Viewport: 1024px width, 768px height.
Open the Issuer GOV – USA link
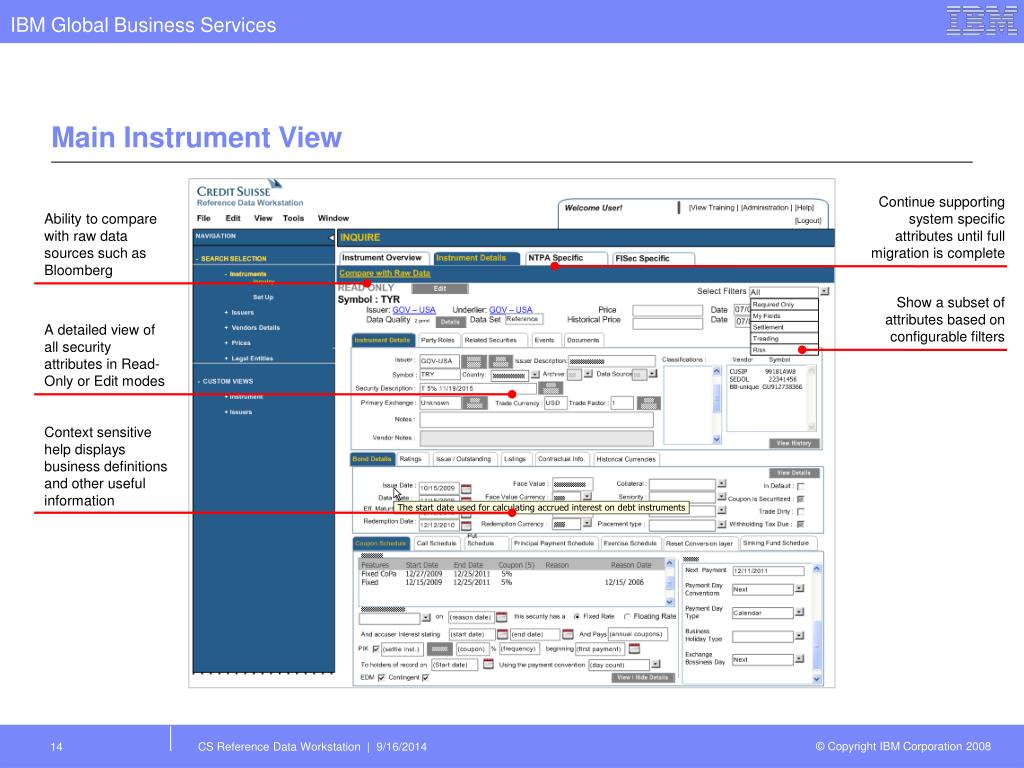point(414,310)
